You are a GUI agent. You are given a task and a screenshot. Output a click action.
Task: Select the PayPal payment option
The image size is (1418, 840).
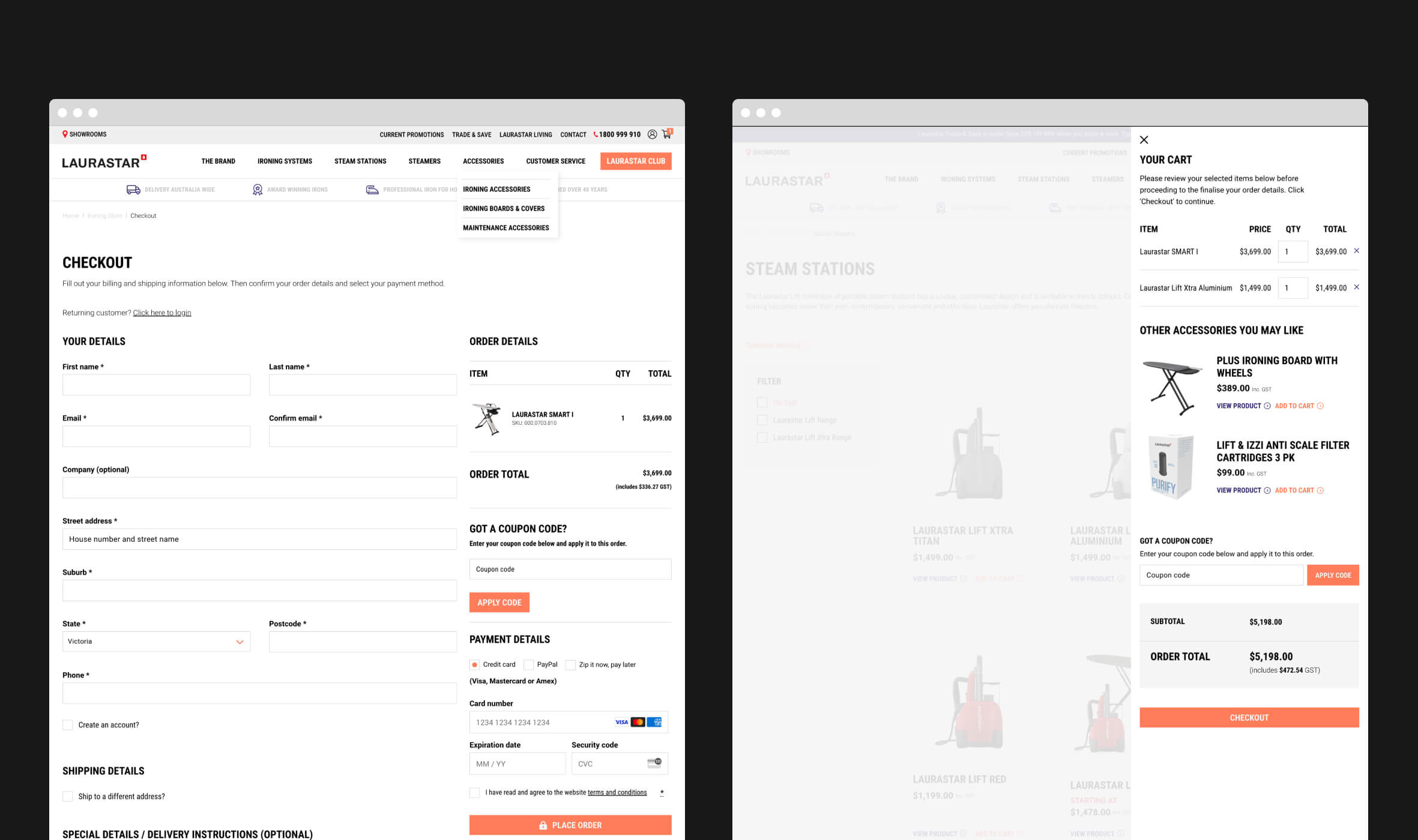coord(529,665)
